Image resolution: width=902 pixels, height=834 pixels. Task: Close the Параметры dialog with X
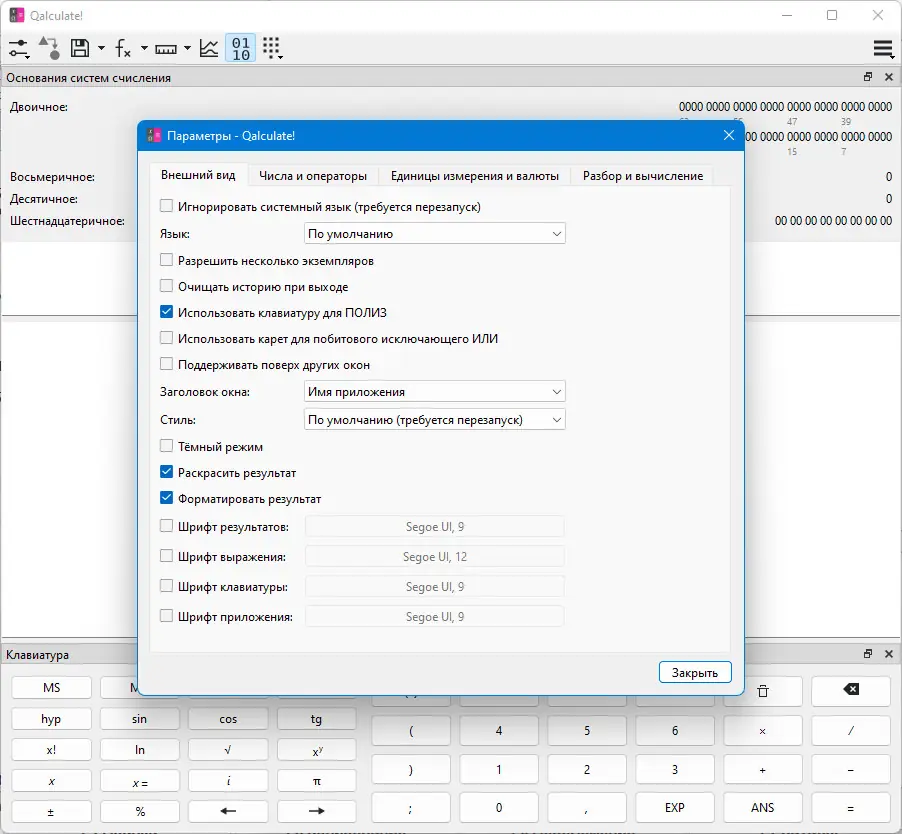coord(729,135)
